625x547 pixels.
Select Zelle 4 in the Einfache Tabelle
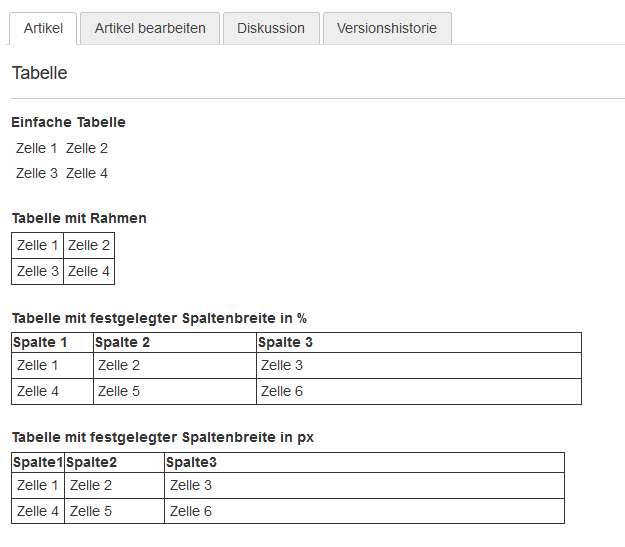click(x=87, y=173)
